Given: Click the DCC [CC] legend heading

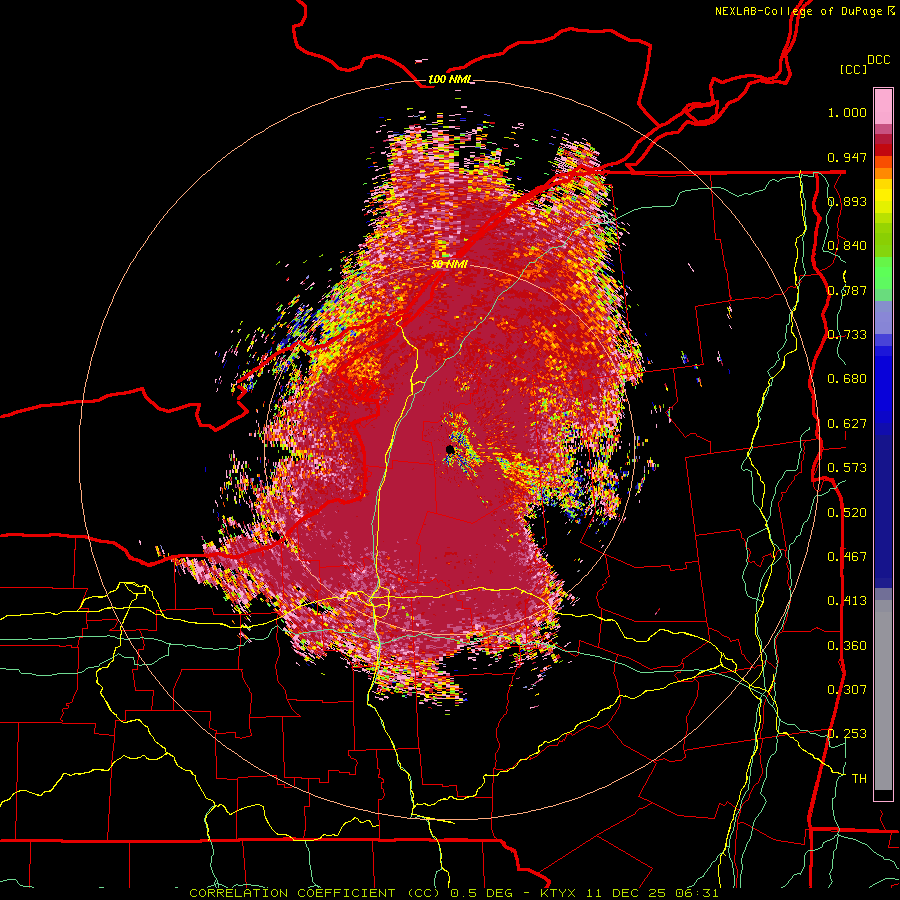Looking at the screenshot, I should point(864,64).
